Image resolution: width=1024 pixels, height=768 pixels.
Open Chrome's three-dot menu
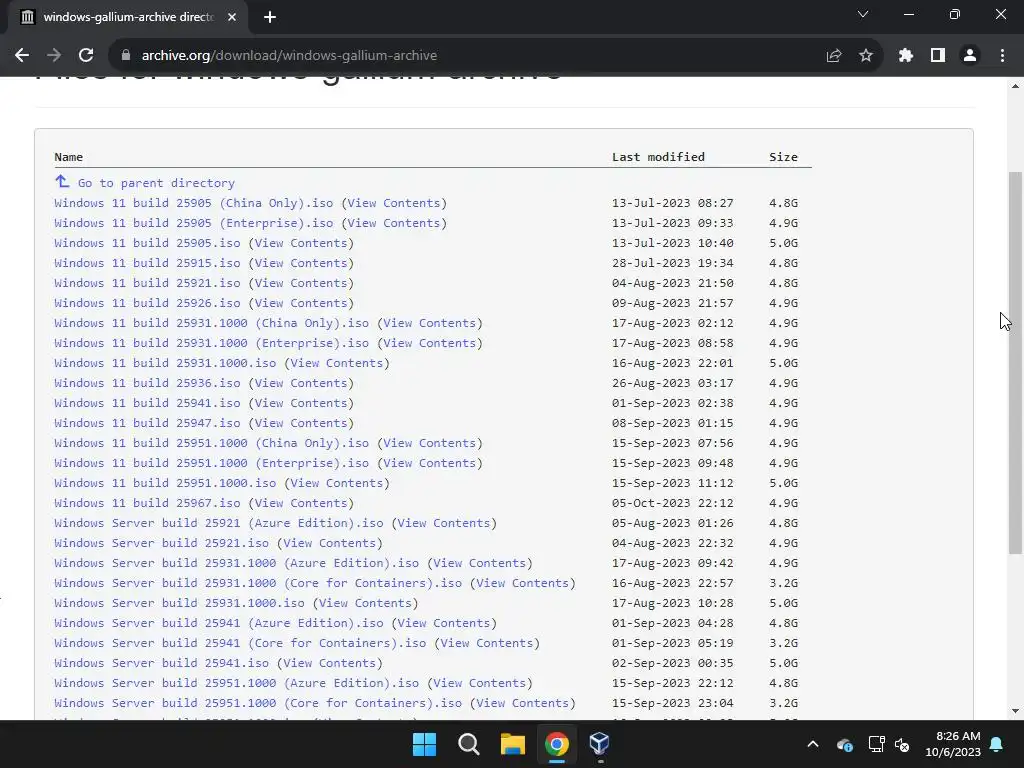[x=1002, y=56]
